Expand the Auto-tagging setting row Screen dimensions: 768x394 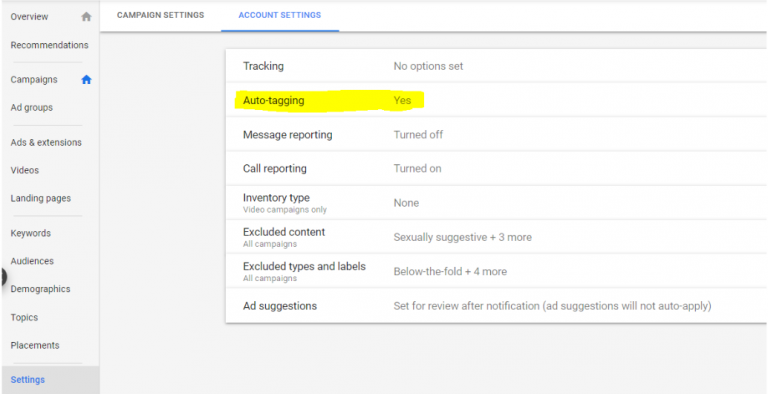tap(496, 100)
